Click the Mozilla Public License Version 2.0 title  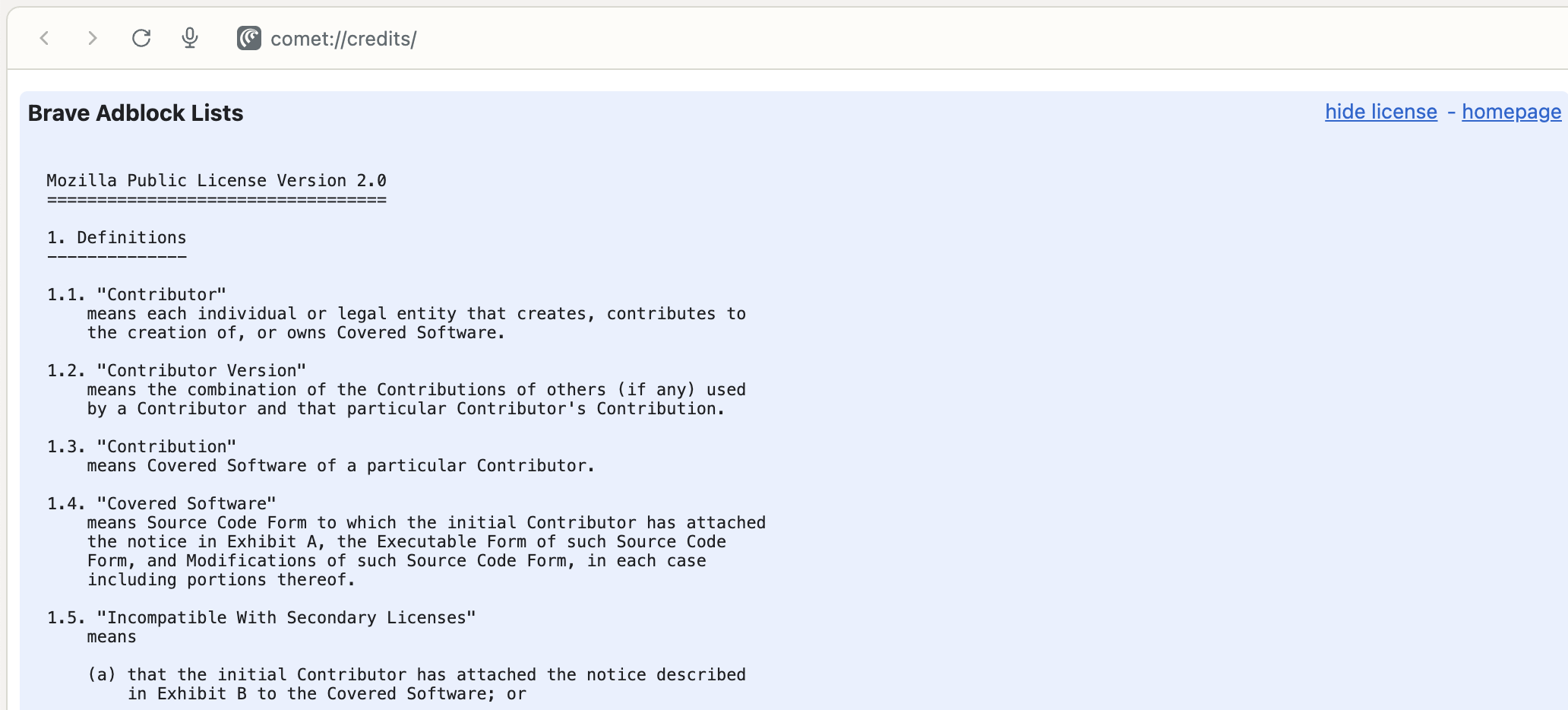217,180
